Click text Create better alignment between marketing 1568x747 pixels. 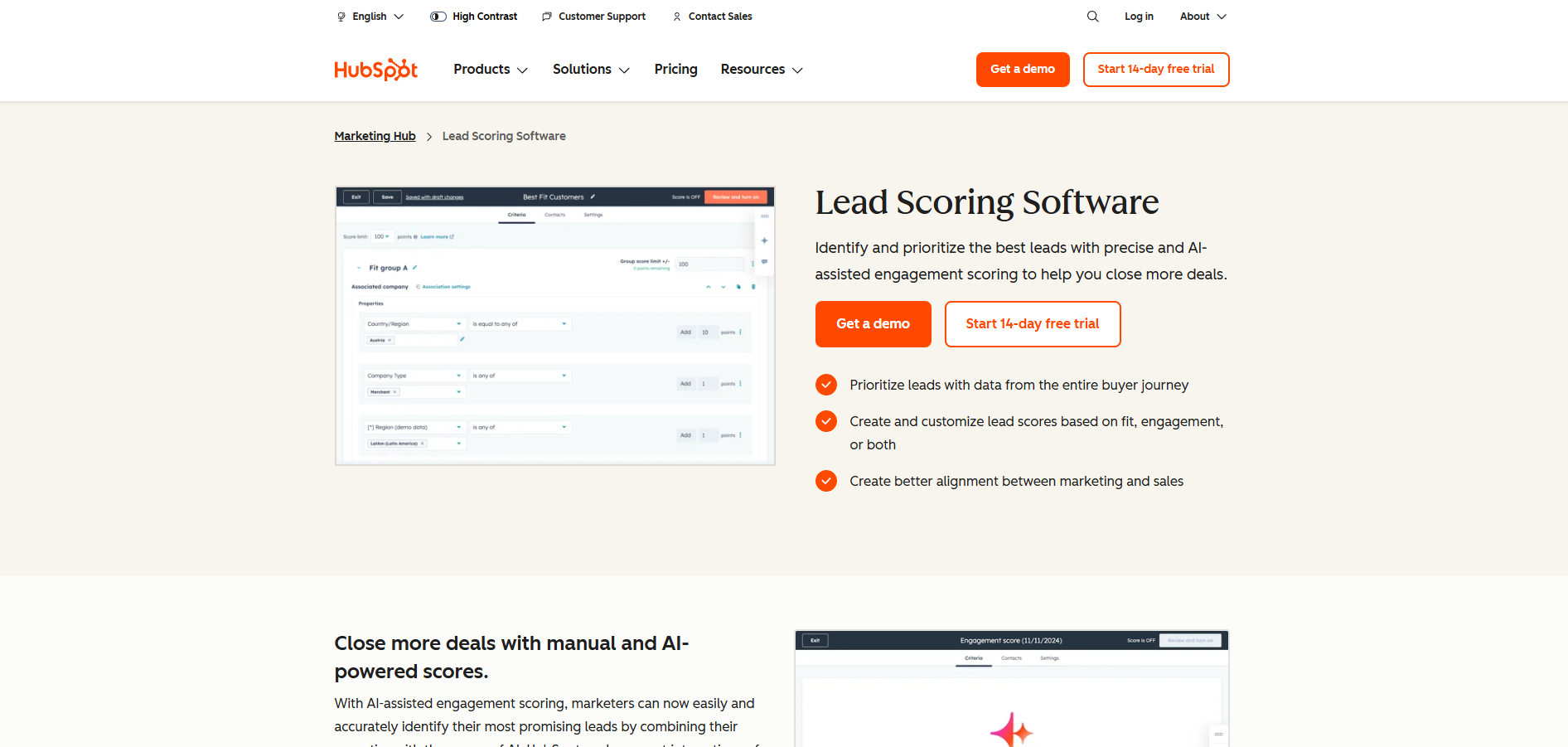(1016, 481)
